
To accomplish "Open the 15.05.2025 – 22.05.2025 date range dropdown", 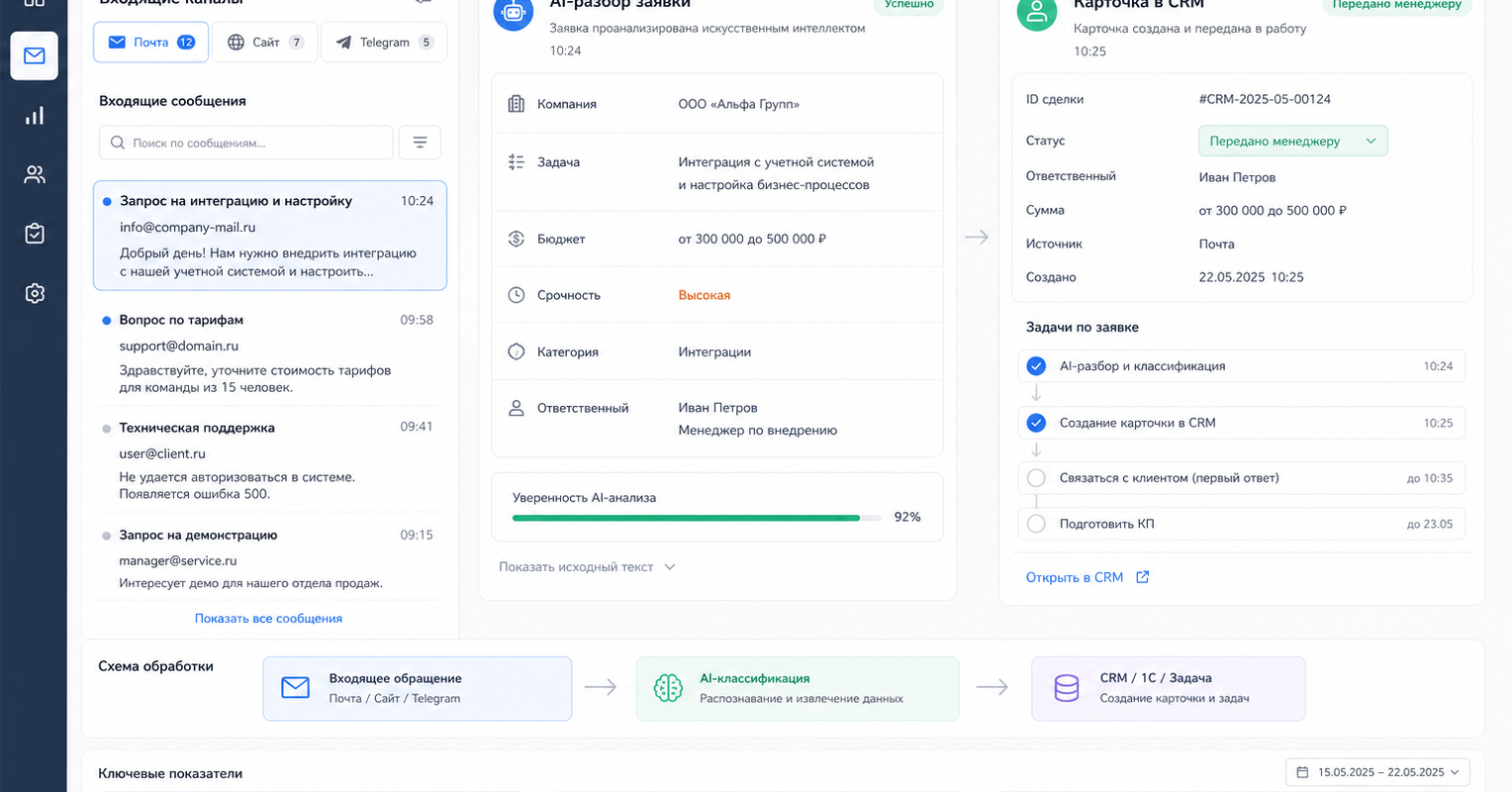I will tap(1377, 772).
